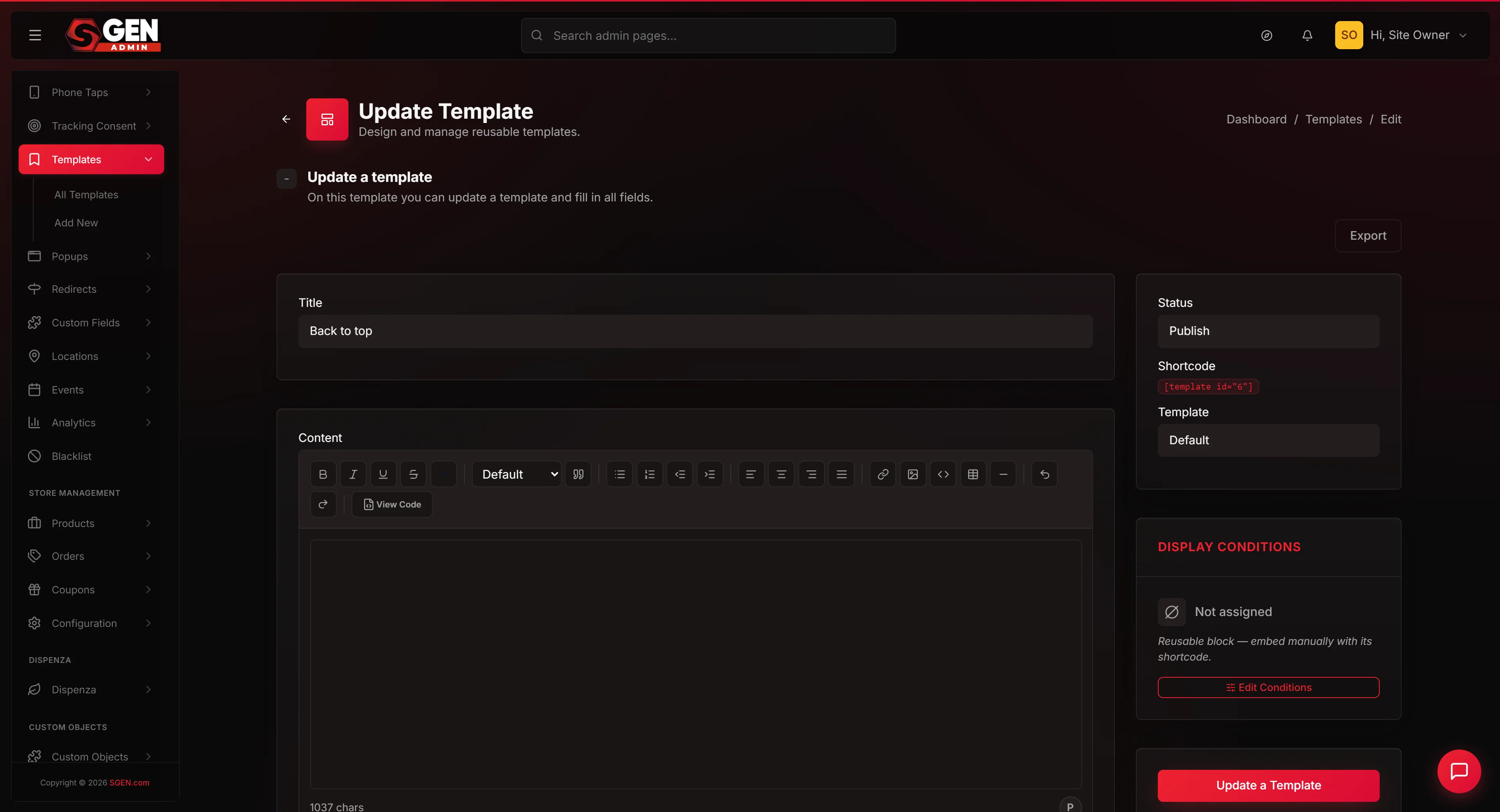Expand Phone Taps menu
Viewport: 1500px width, 812px height.
point(91,93)
